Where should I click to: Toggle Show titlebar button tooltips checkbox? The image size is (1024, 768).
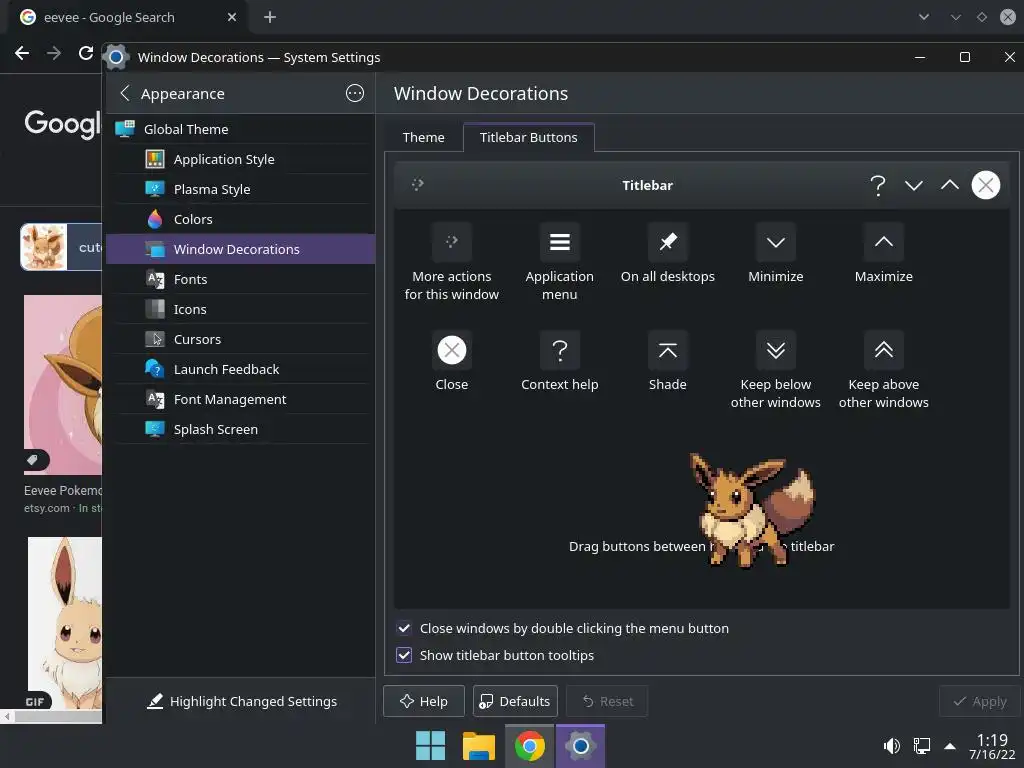coord(404,655)
